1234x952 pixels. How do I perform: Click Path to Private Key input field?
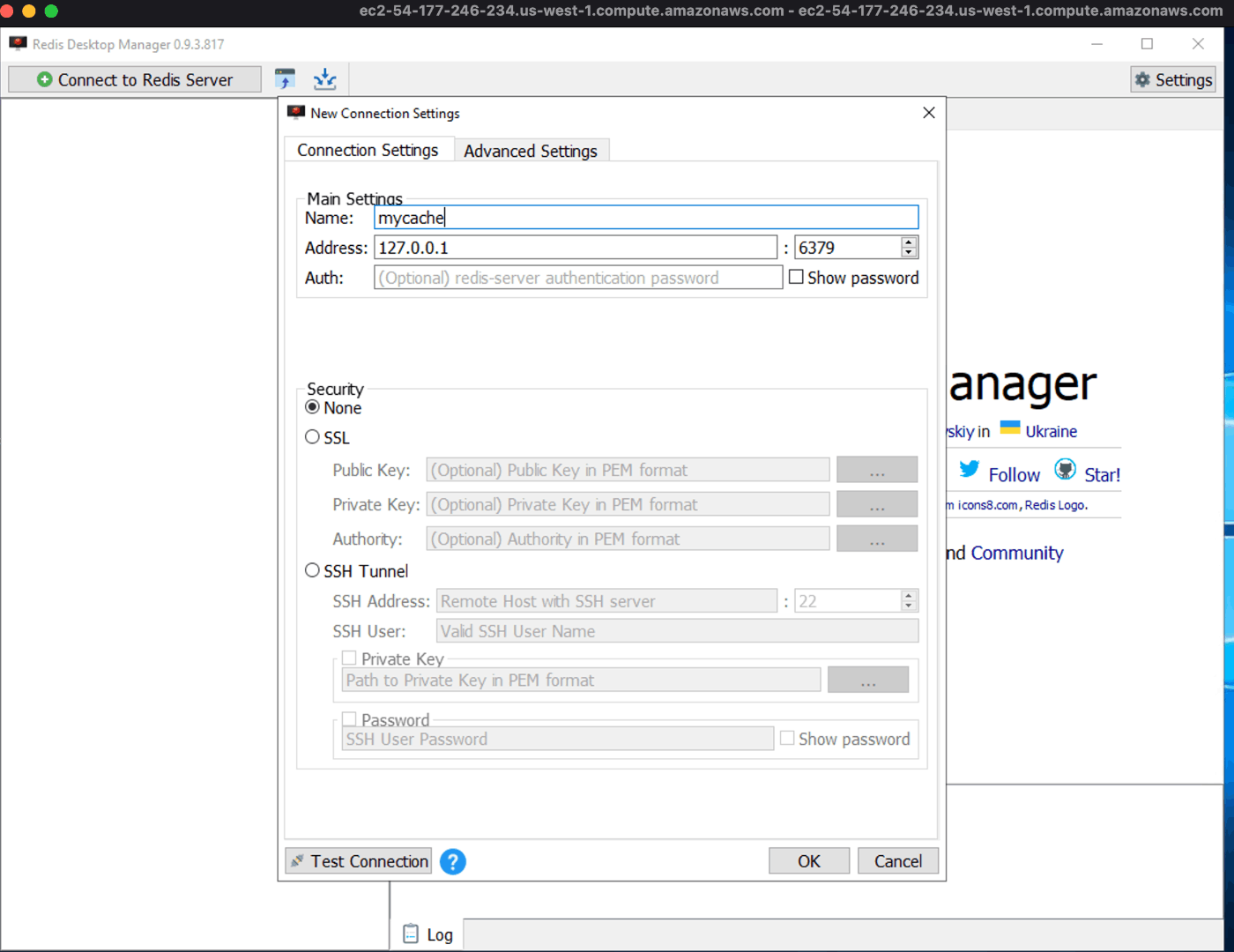pos(582,680)
